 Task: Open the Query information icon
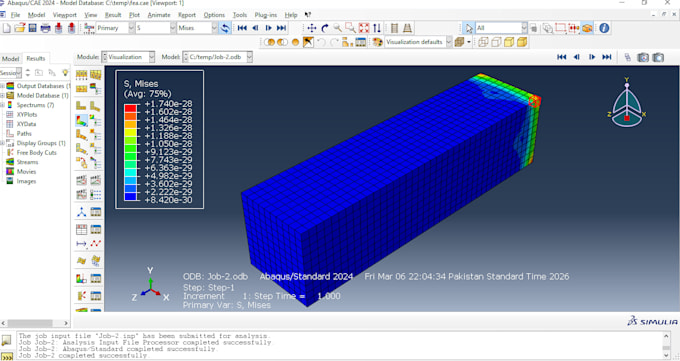[604, 28]
